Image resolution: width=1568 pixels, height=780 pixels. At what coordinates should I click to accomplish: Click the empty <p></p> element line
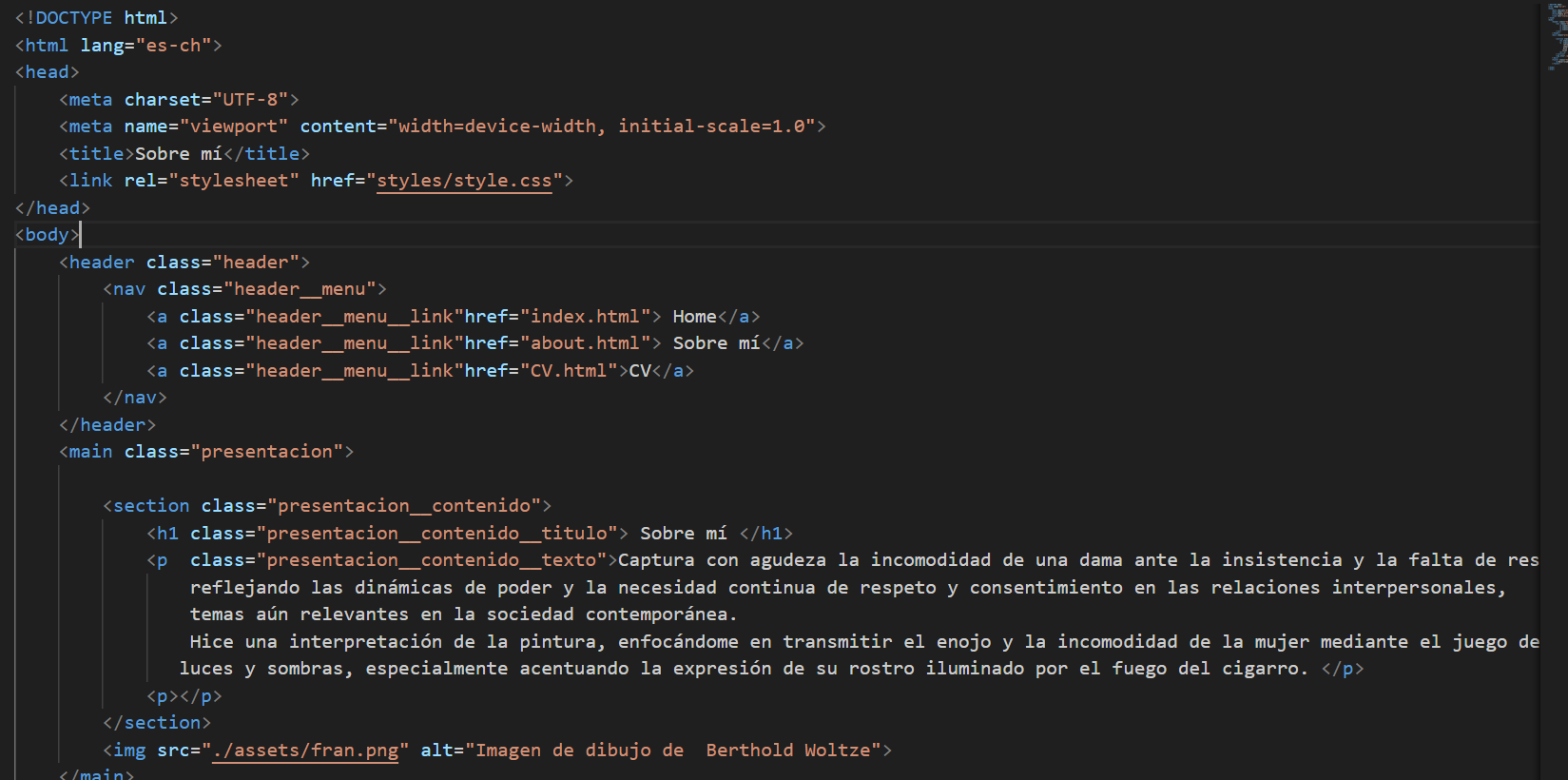tap(184, 696)
